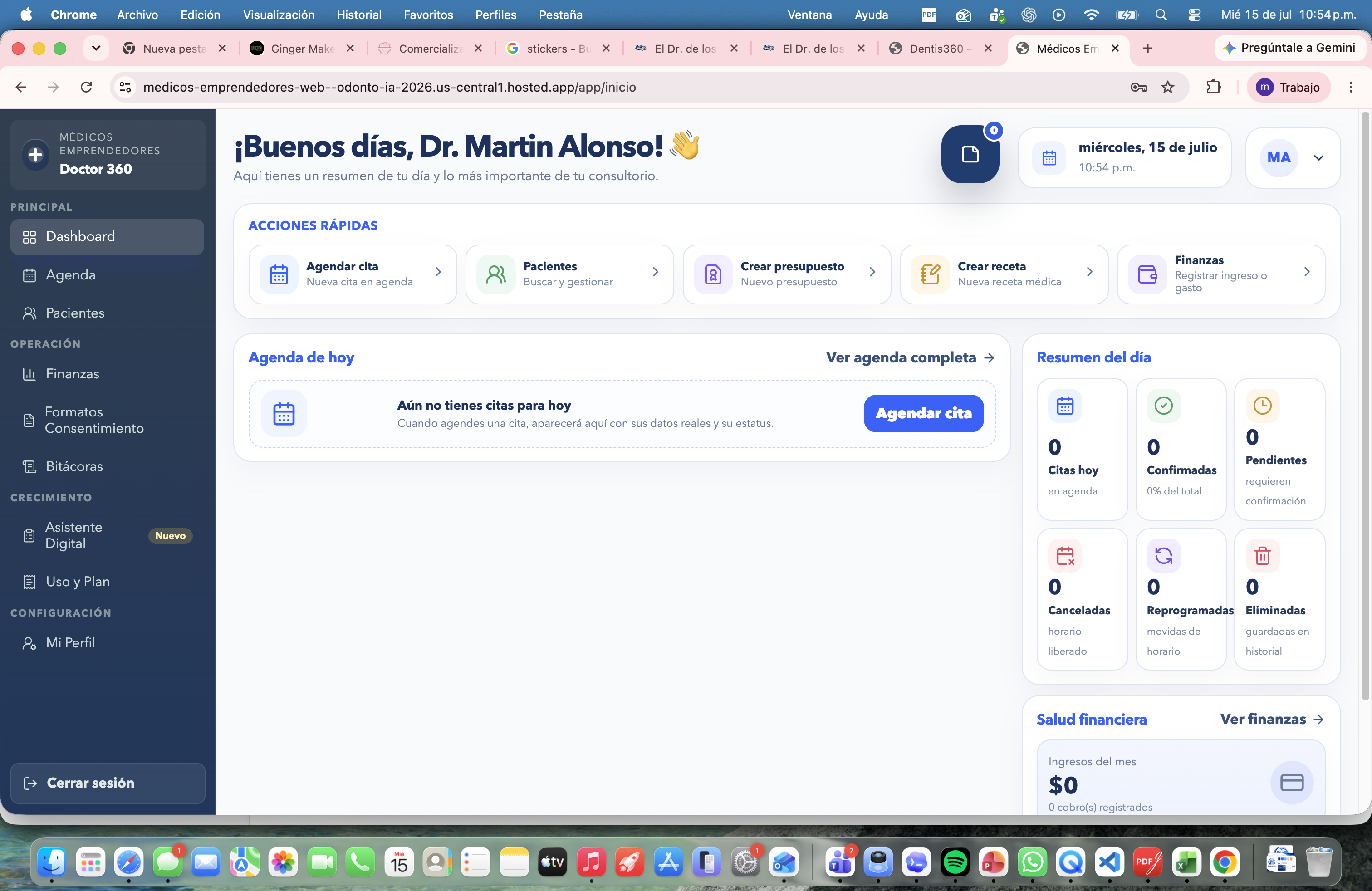The height and width of the screenshot is (891, 1372).
Task: Click the Chrome extensions puzzle icon
Action: click(x=1214, y=87)
